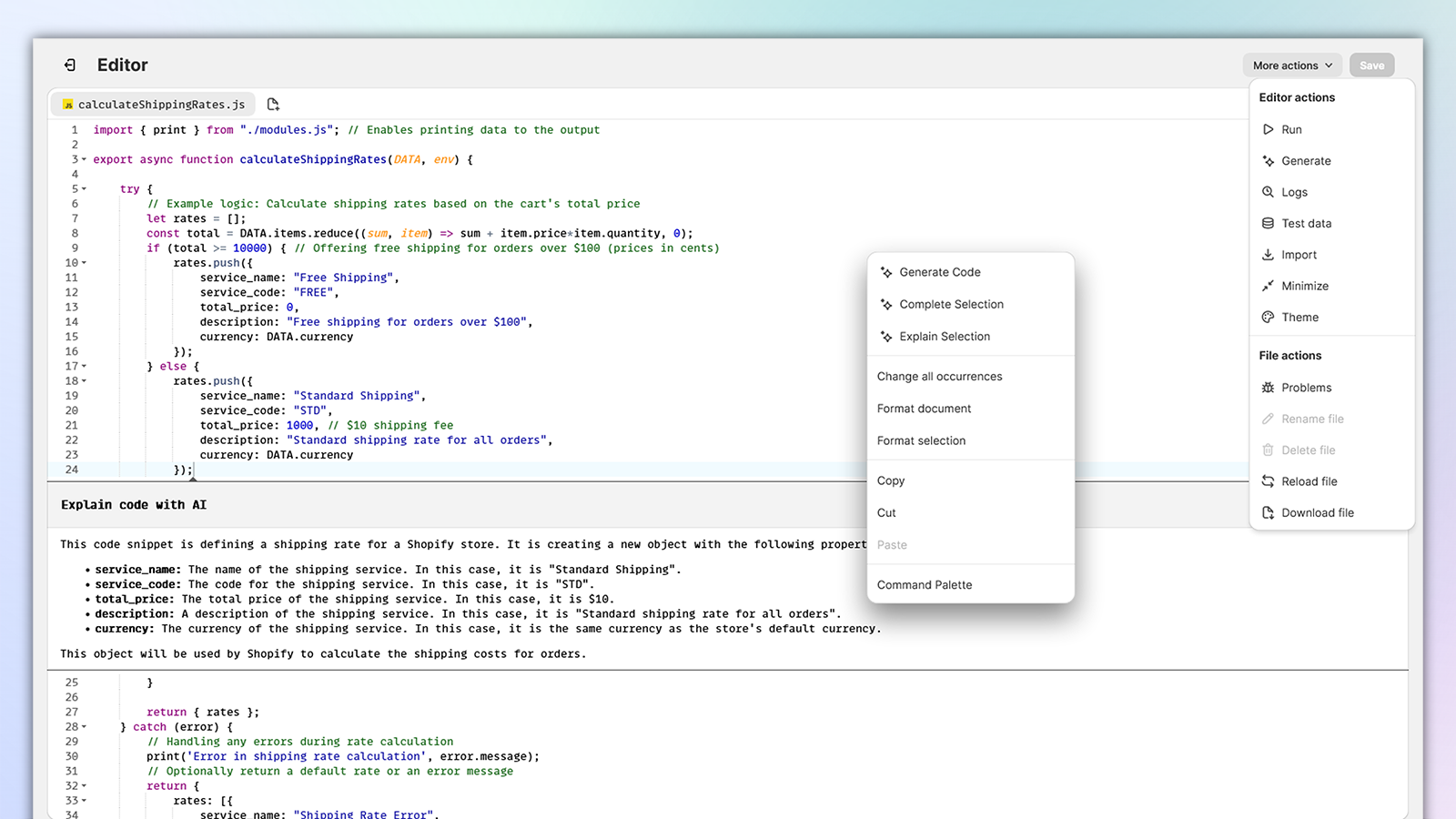Viewport: 1456px width, 819px height.
Task: Click the Delete file trash icon
Action: point(1268,450)
